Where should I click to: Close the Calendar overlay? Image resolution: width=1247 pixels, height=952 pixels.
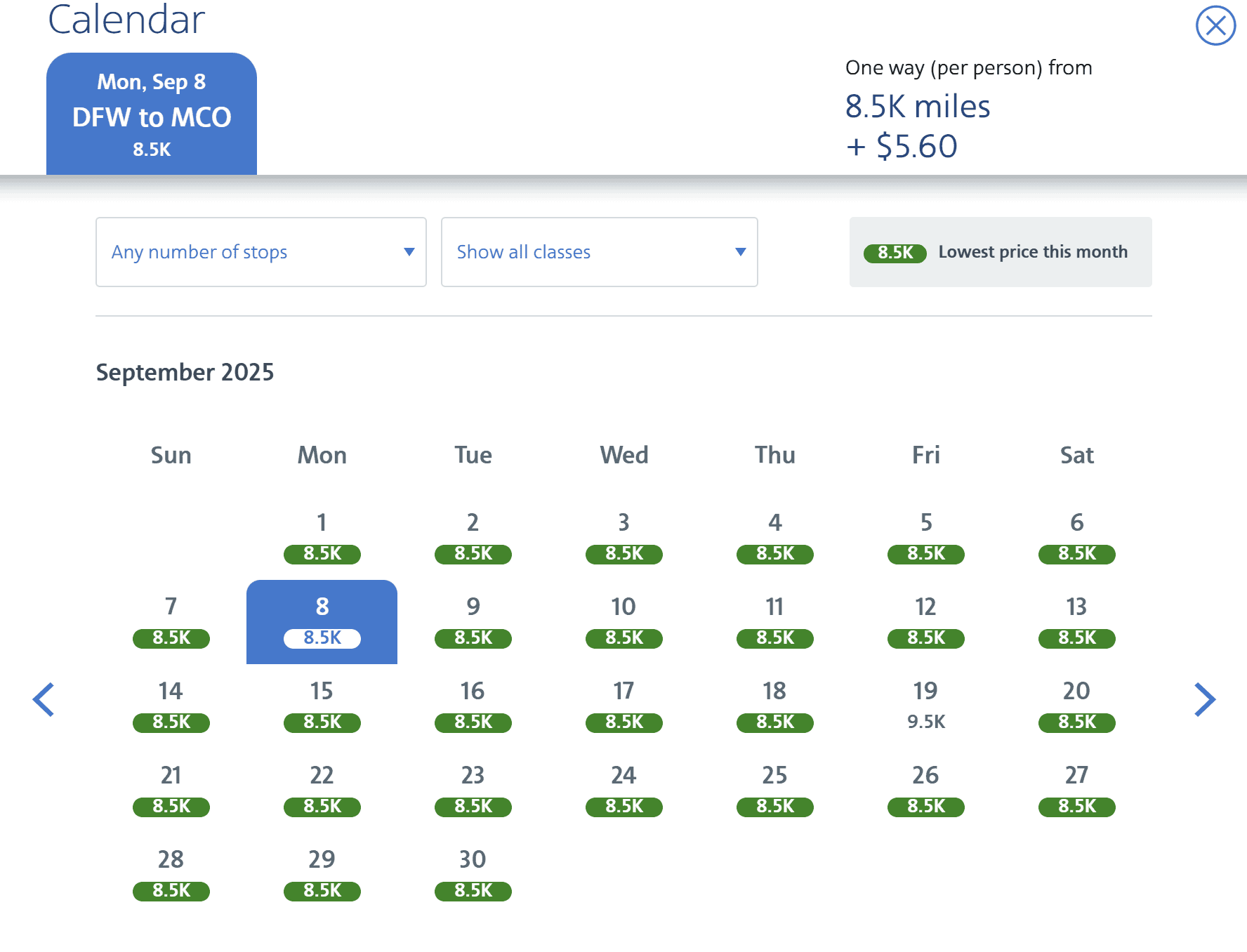coord(1216,25)
